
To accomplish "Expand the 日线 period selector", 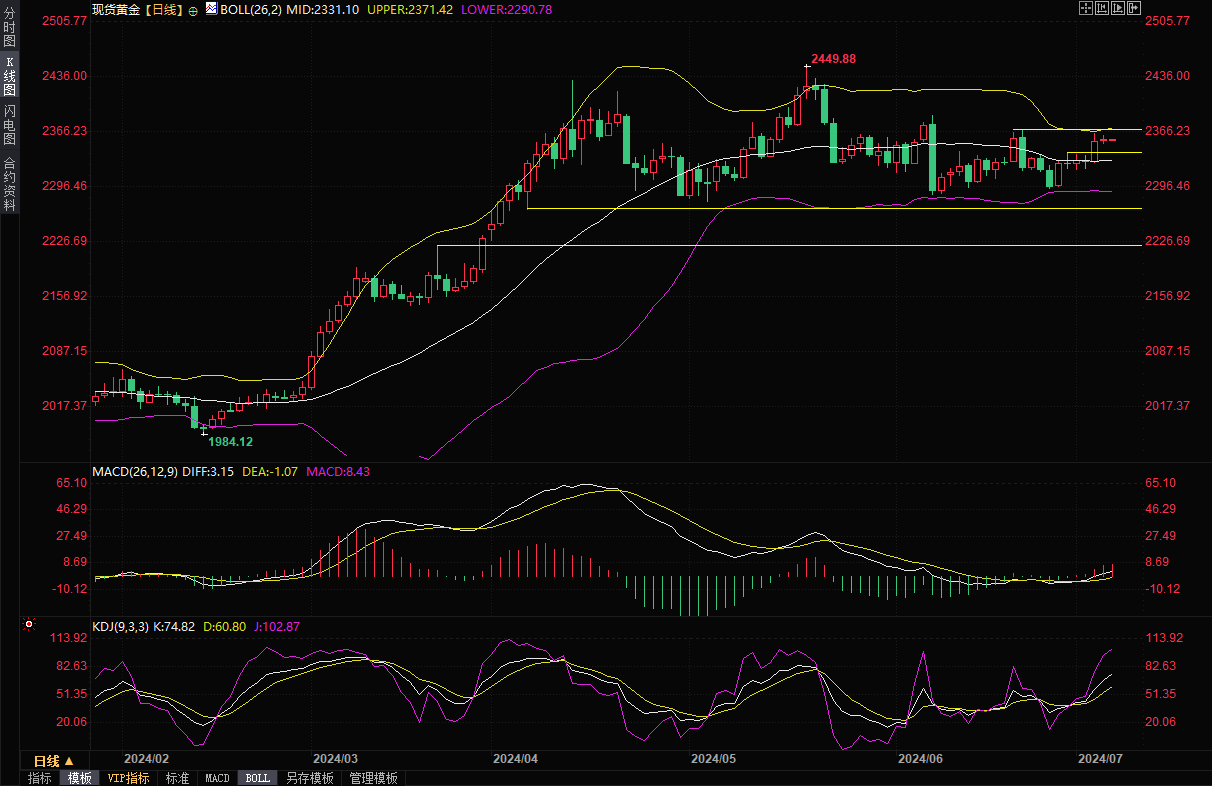I will point(54,761).
